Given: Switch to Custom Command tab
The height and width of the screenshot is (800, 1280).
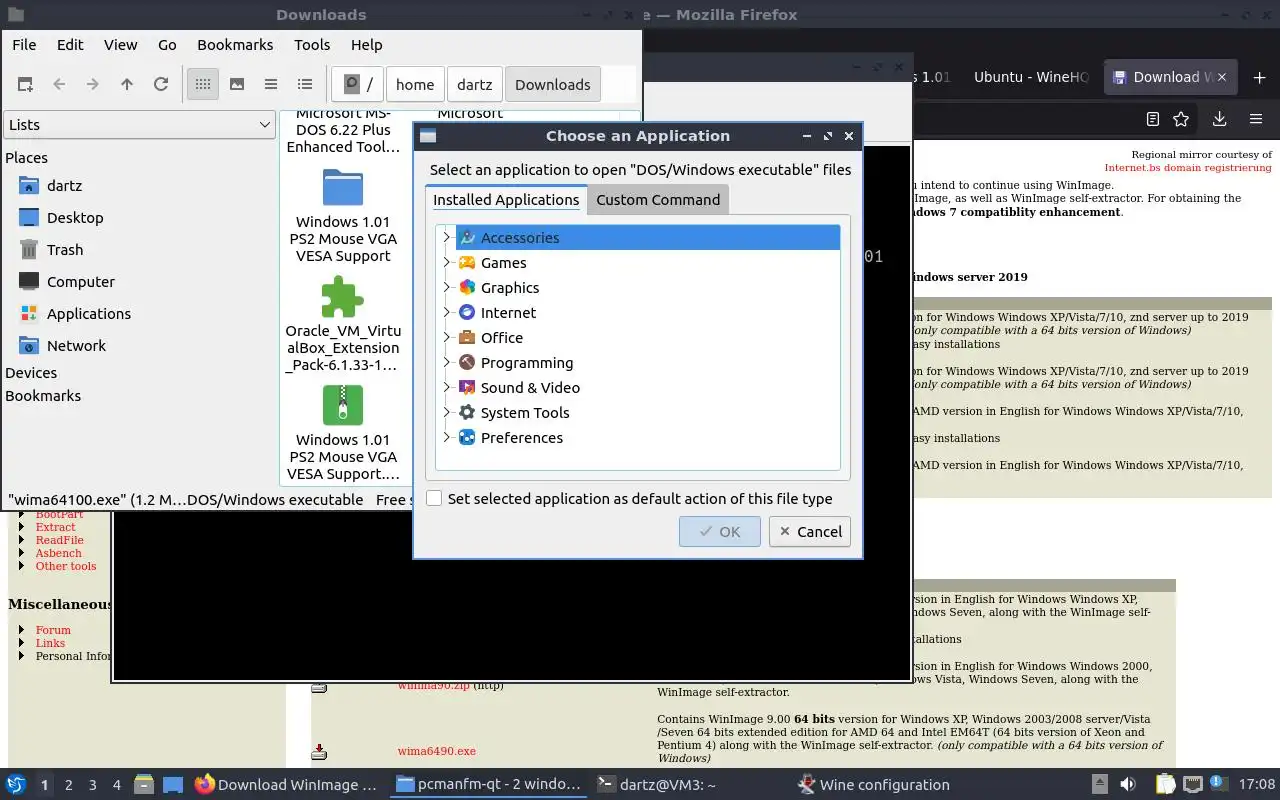Looking at the screenshot, I should coord(658,200).
